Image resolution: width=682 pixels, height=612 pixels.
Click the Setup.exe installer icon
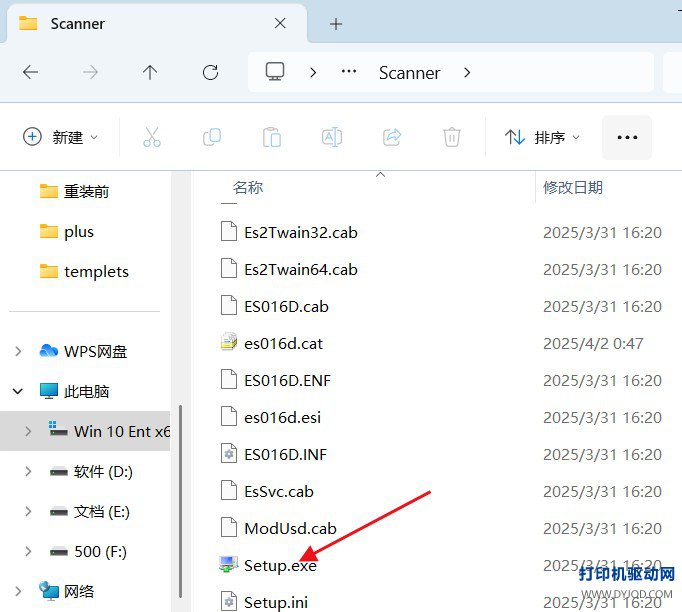229,565
